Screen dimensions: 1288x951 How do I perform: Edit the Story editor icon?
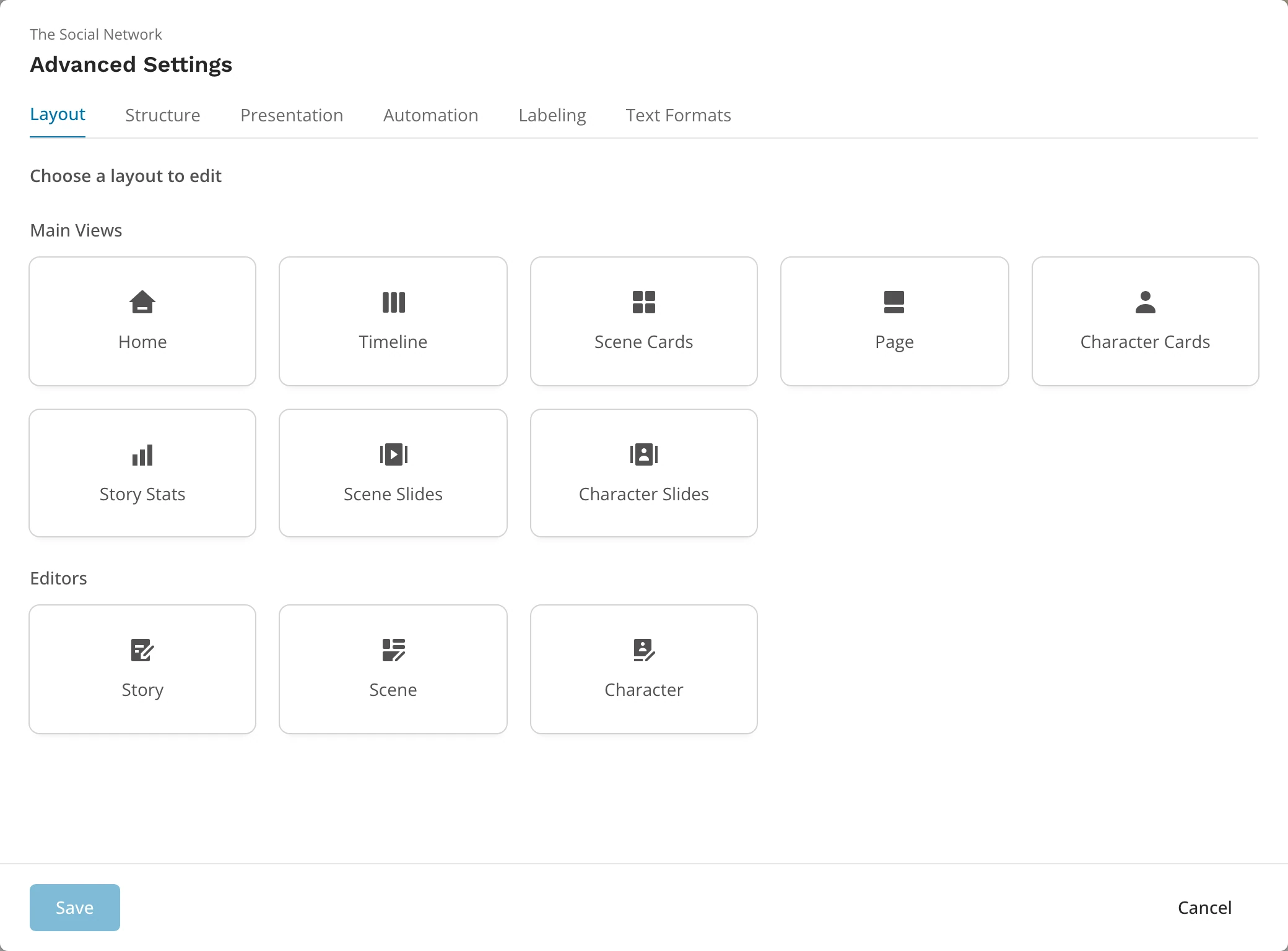pyautogui.click(x=142, y=650)
